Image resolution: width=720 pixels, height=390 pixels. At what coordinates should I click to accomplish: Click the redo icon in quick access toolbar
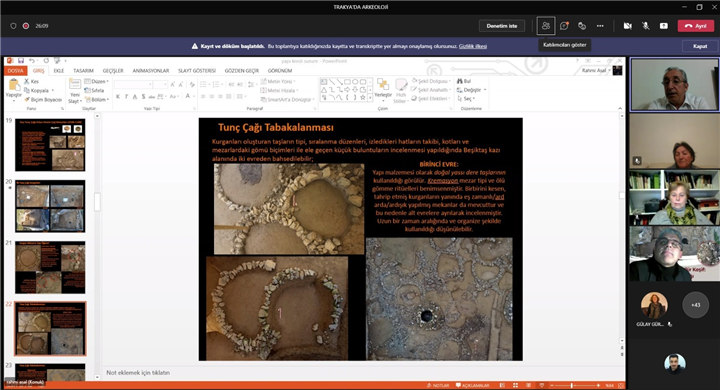click(46, 61)
